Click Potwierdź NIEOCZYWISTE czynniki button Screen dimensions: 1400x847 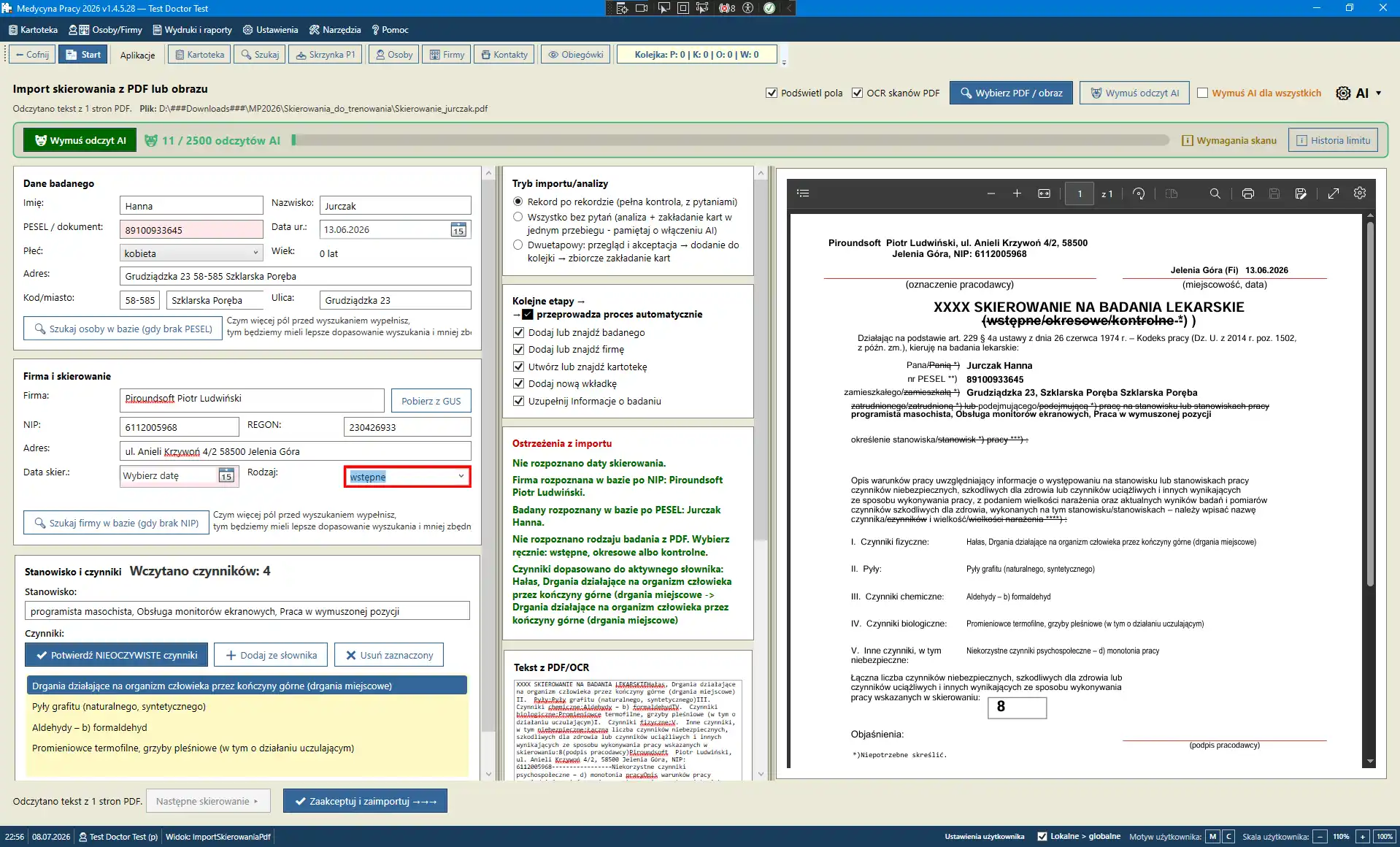click(x=117, y=655)
